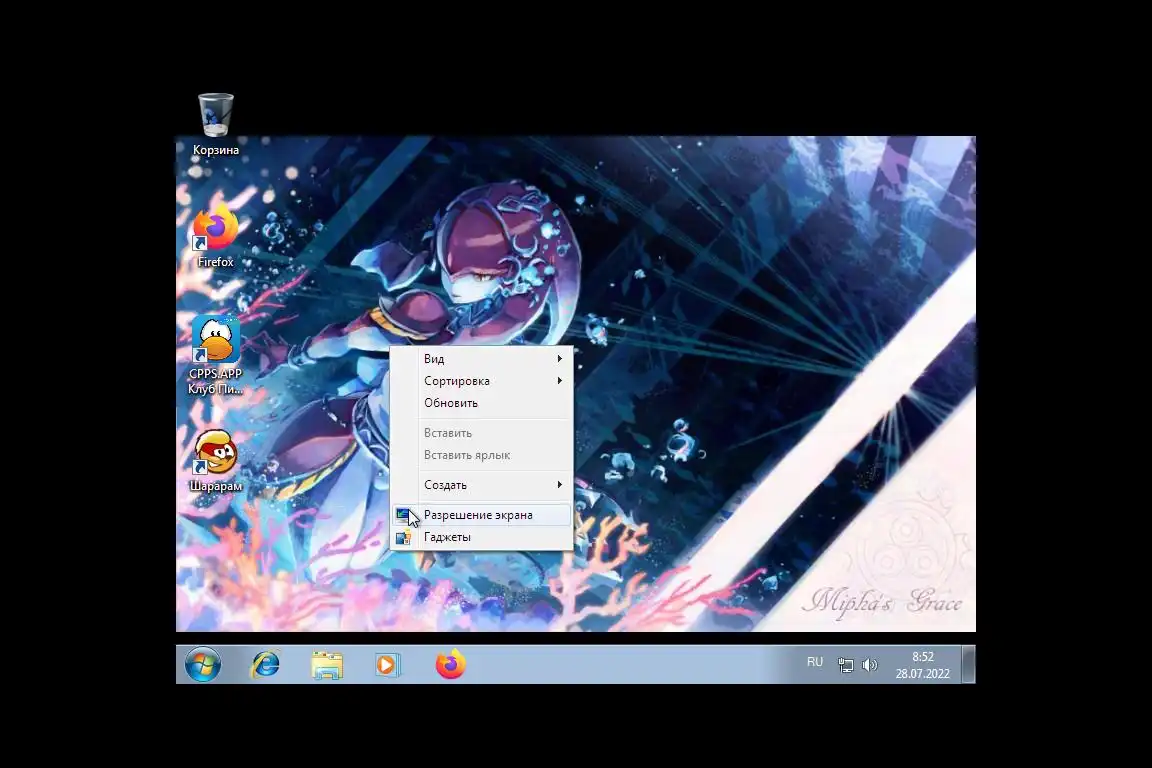Viewport: 1152px width, 768px height.
Task: Open the Windows Start menu orb
Action: (203, 664)
